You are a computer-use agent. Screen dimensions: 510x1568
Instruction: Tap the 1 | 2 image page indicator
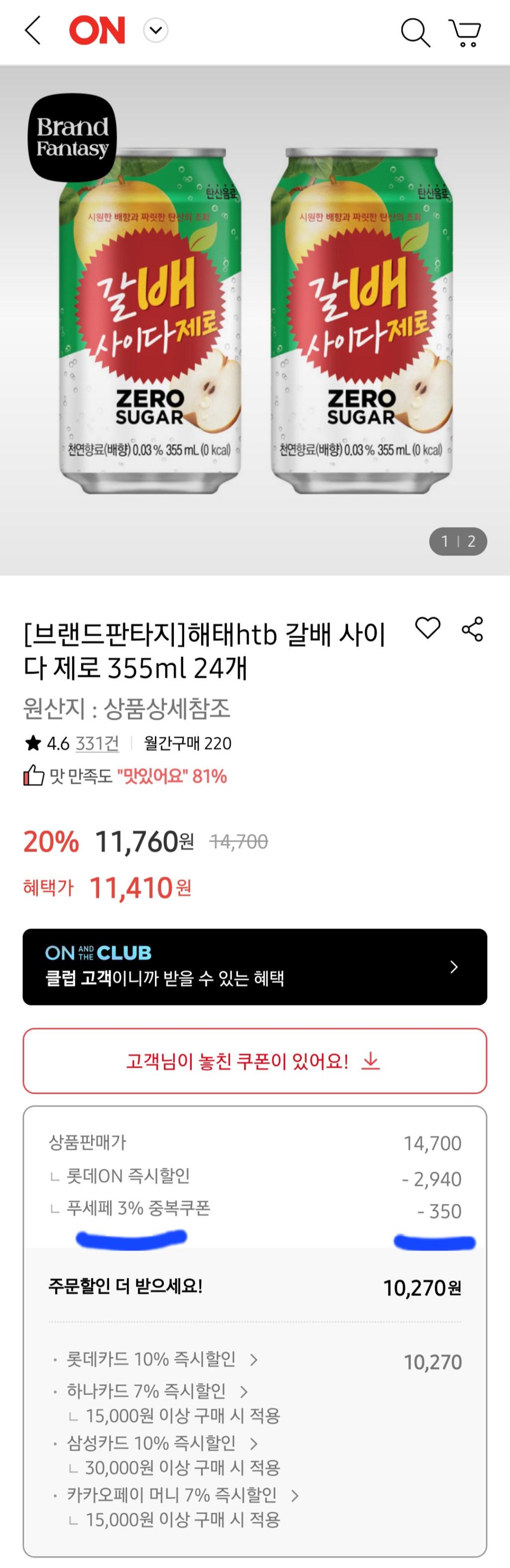point(458,541)
